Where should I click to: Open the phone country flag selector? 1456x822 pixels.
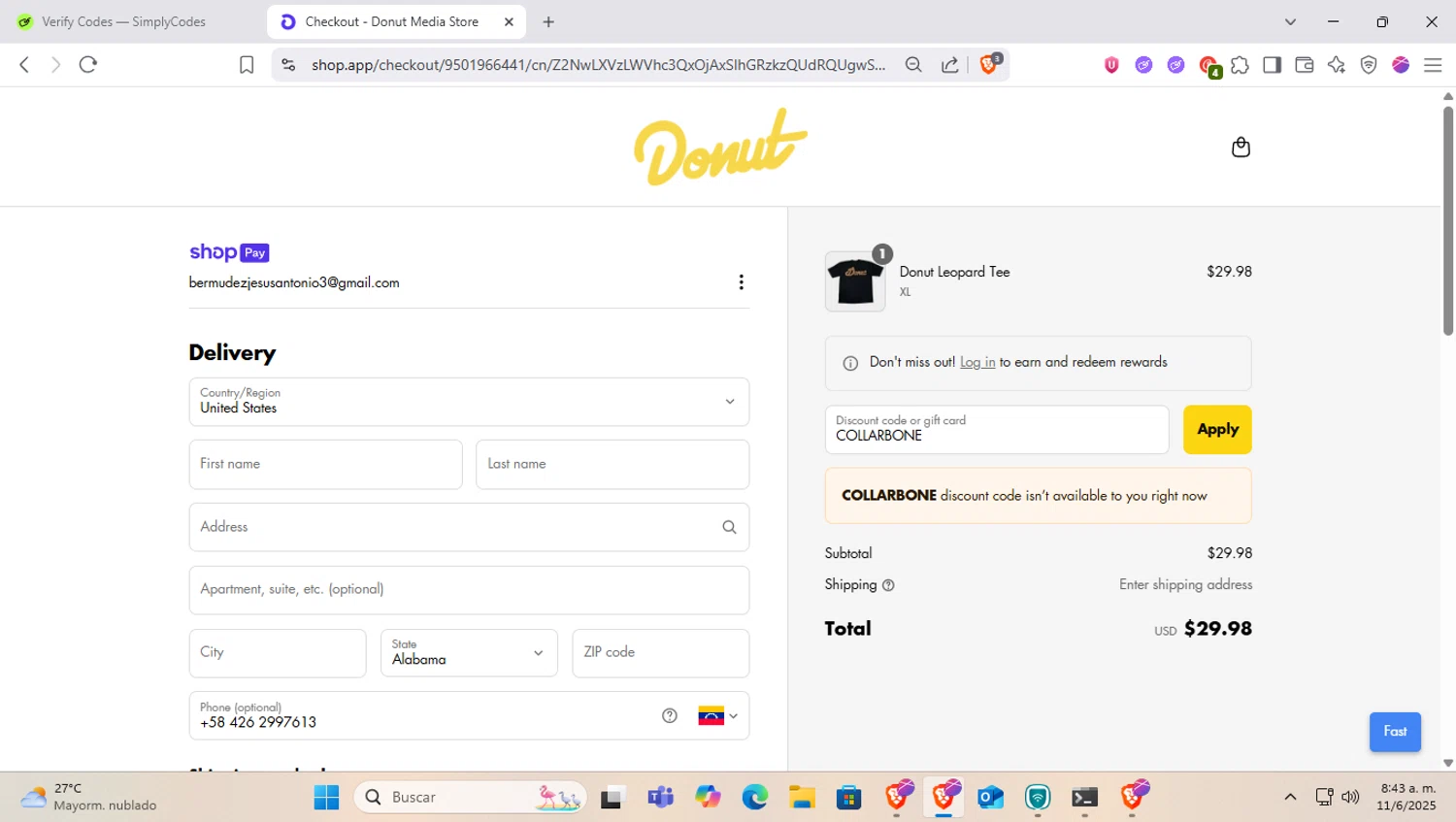[x=718, y=716]
